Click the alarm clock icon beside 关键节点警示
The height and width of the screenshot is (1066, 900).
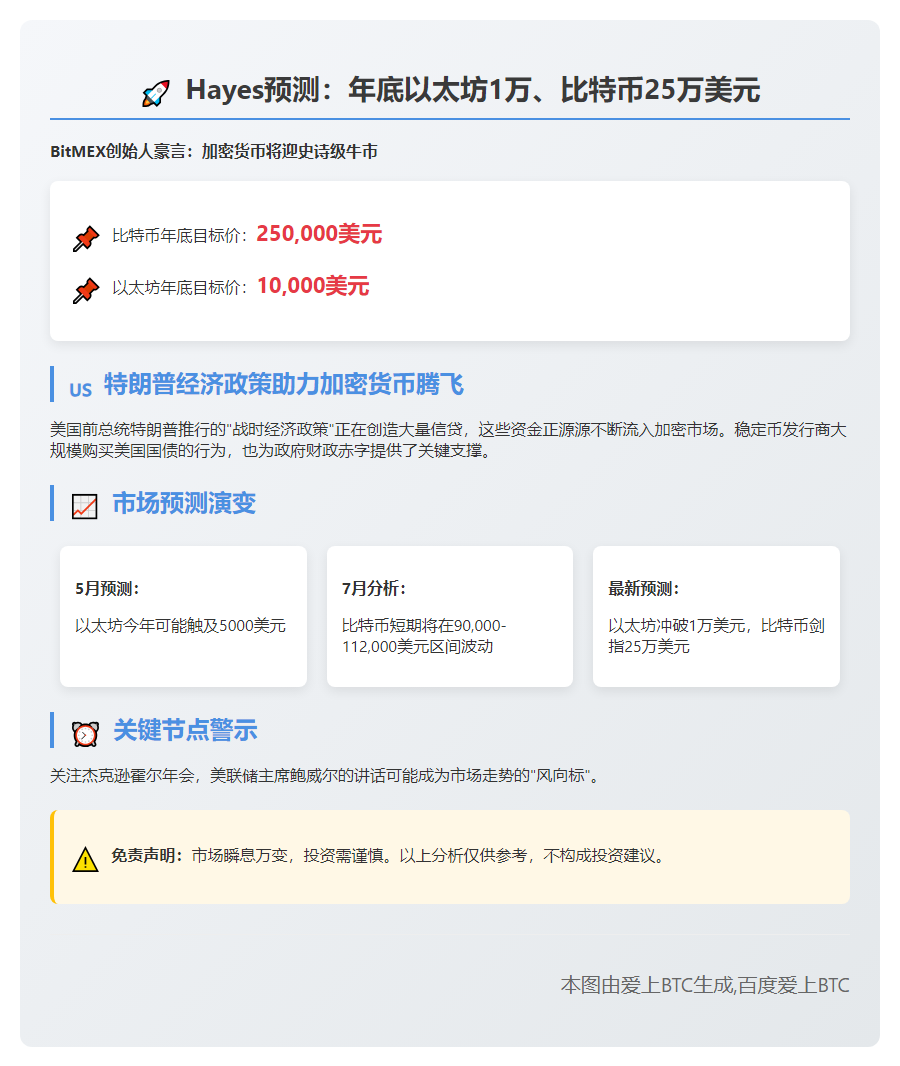click(x=85, y=734)
